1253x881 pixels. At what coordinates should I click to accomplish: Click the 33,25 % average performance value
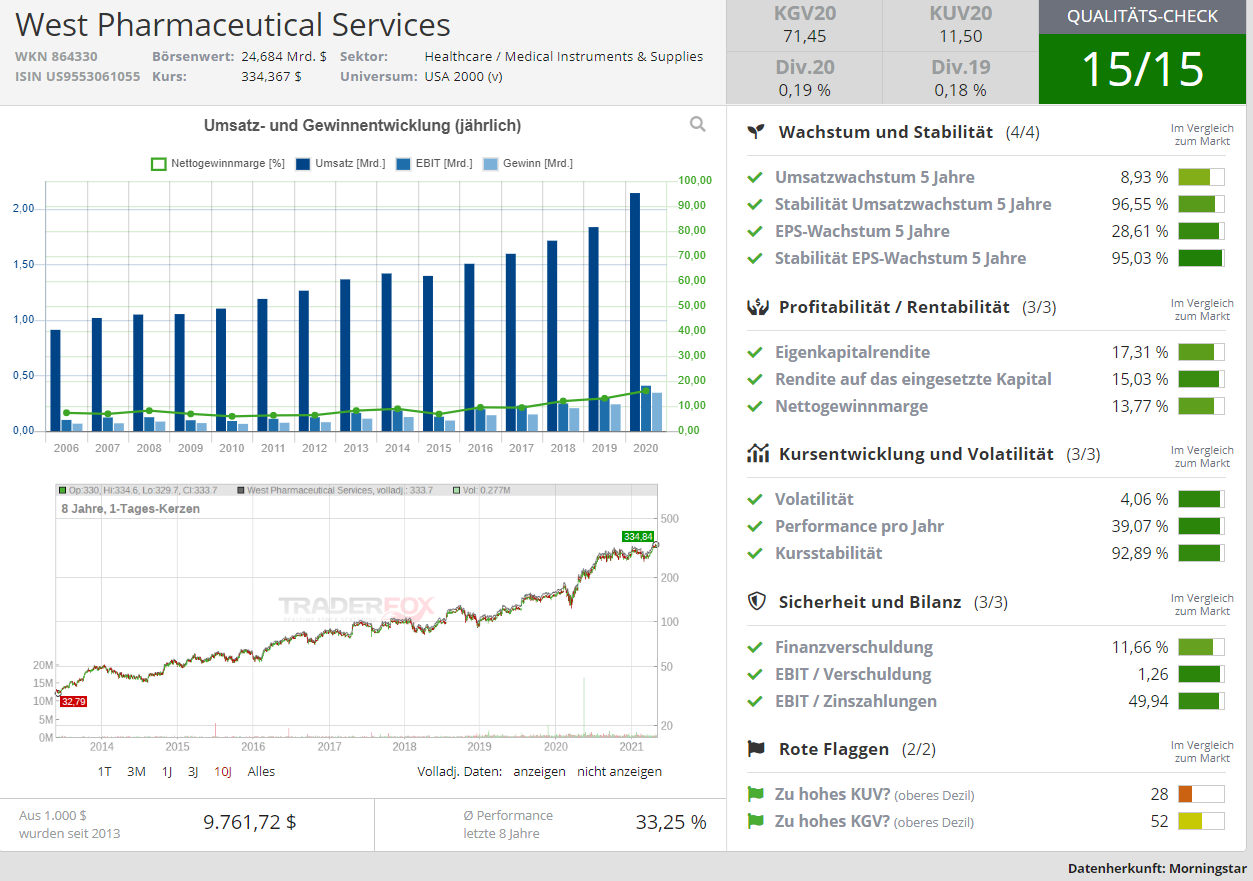coord(671,822)
